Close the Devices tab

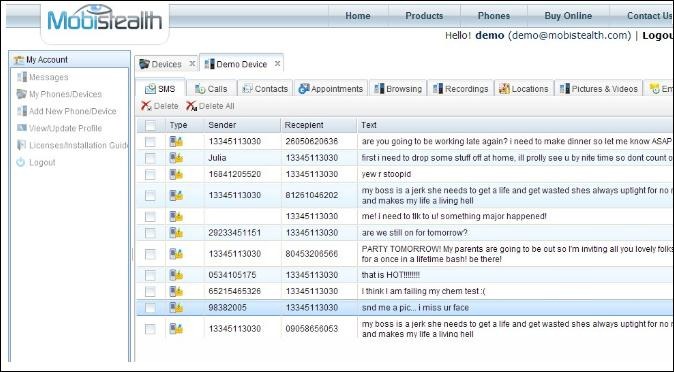pyautogui.click(x=193, y=64)
